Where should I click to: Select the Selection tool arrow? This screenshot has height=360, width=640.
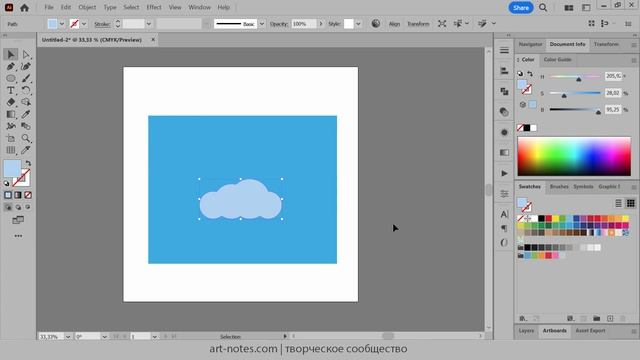click(11, 54)
